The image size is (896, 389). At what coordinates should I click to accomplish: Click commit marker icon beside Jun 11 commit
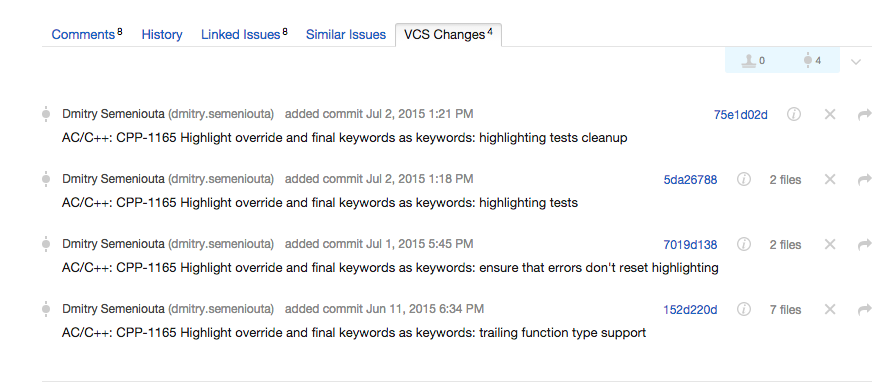(46, 309)
